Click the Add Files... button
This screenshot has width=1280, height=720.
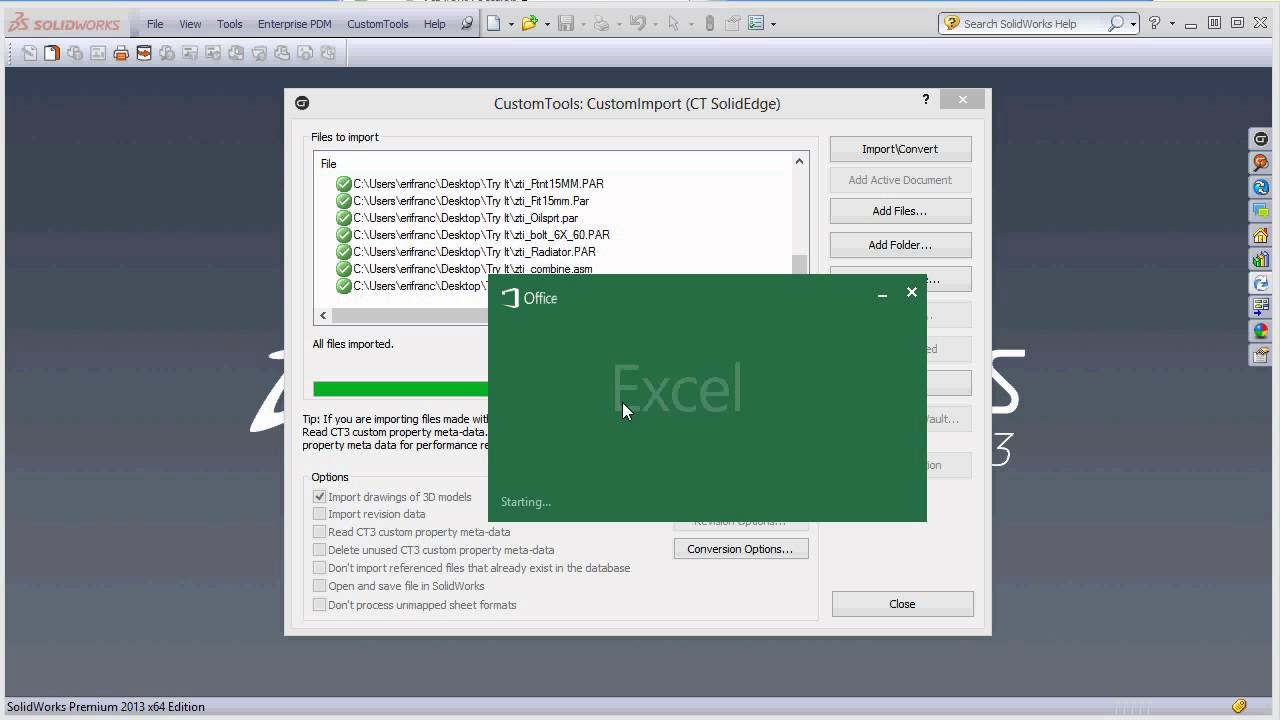click(x=900, y=211)
